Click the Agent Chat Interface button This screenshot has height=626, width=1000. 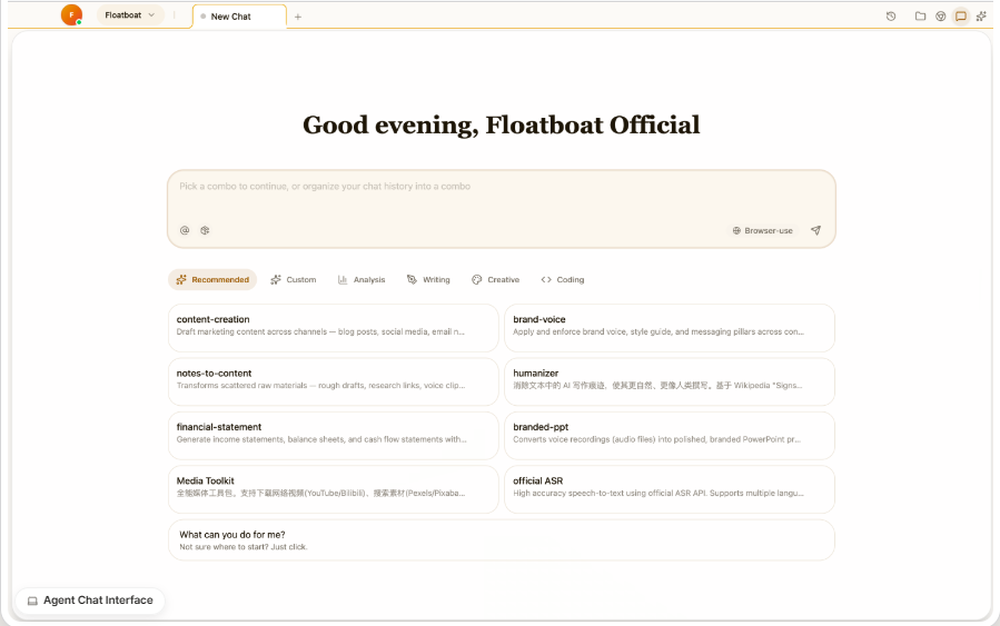(x=90, y=600)
